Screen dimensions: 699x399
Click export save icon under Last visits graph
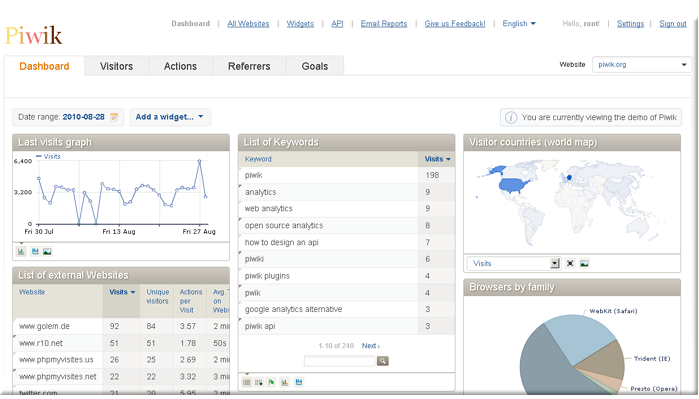click(35, 251)
